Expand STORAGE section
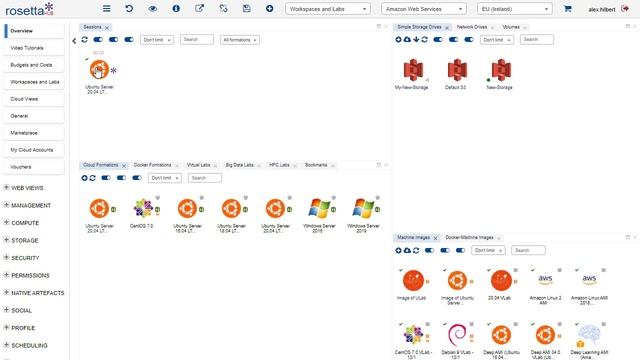 [x=6, y=240]
